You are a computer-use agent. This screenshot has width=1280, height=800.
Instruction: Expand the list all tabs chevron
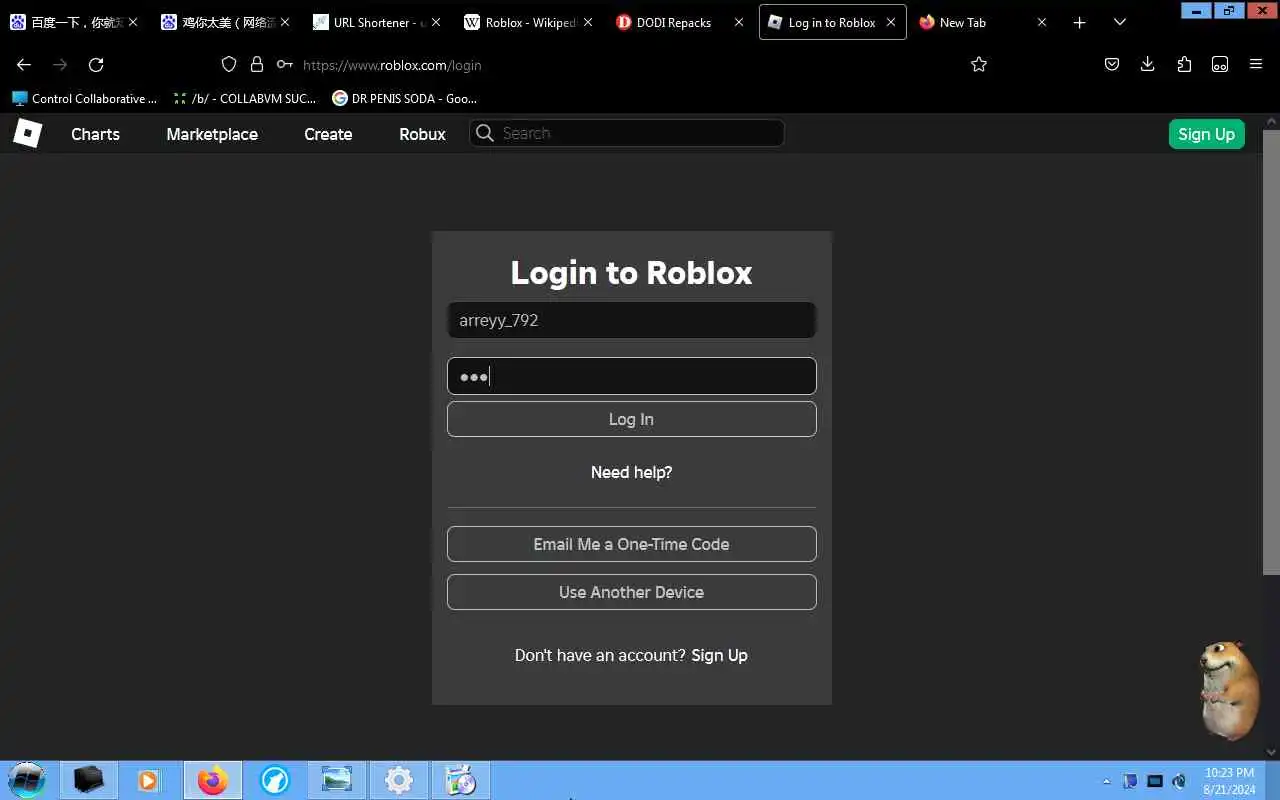point(1119,22)
